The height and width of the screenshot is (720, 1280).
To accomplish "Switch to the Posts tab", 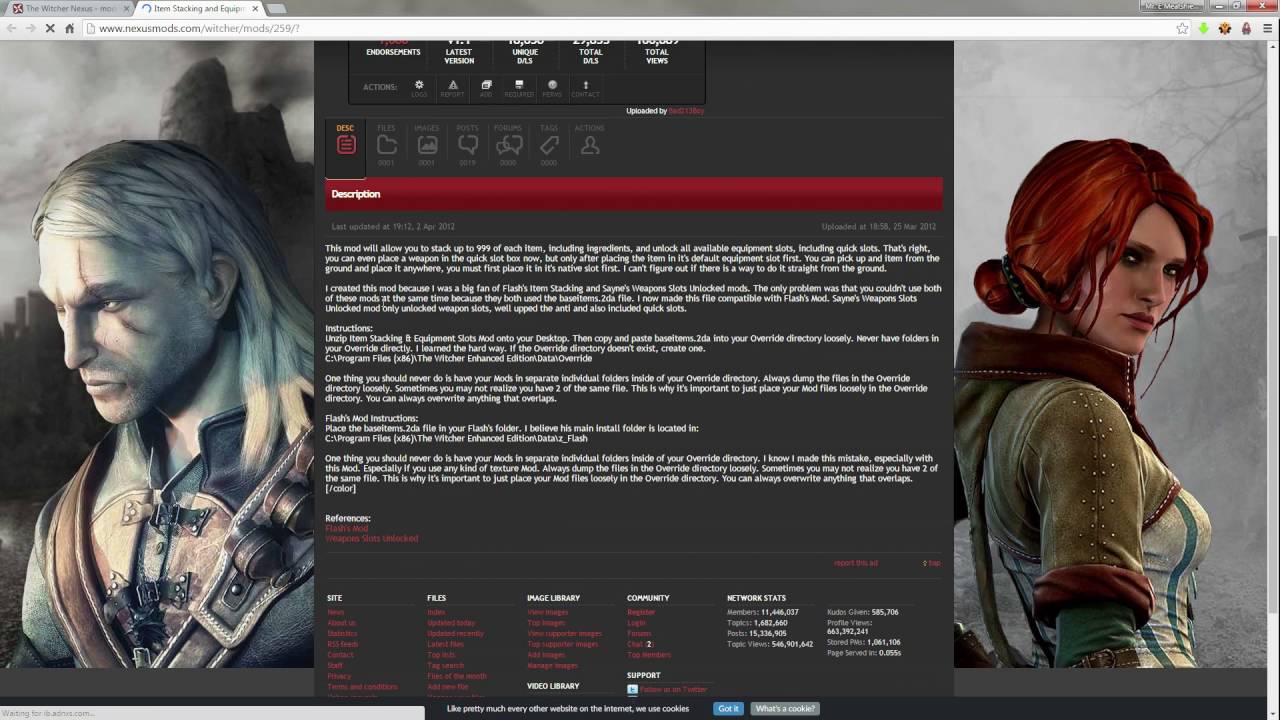I will [x=467, y=145].
